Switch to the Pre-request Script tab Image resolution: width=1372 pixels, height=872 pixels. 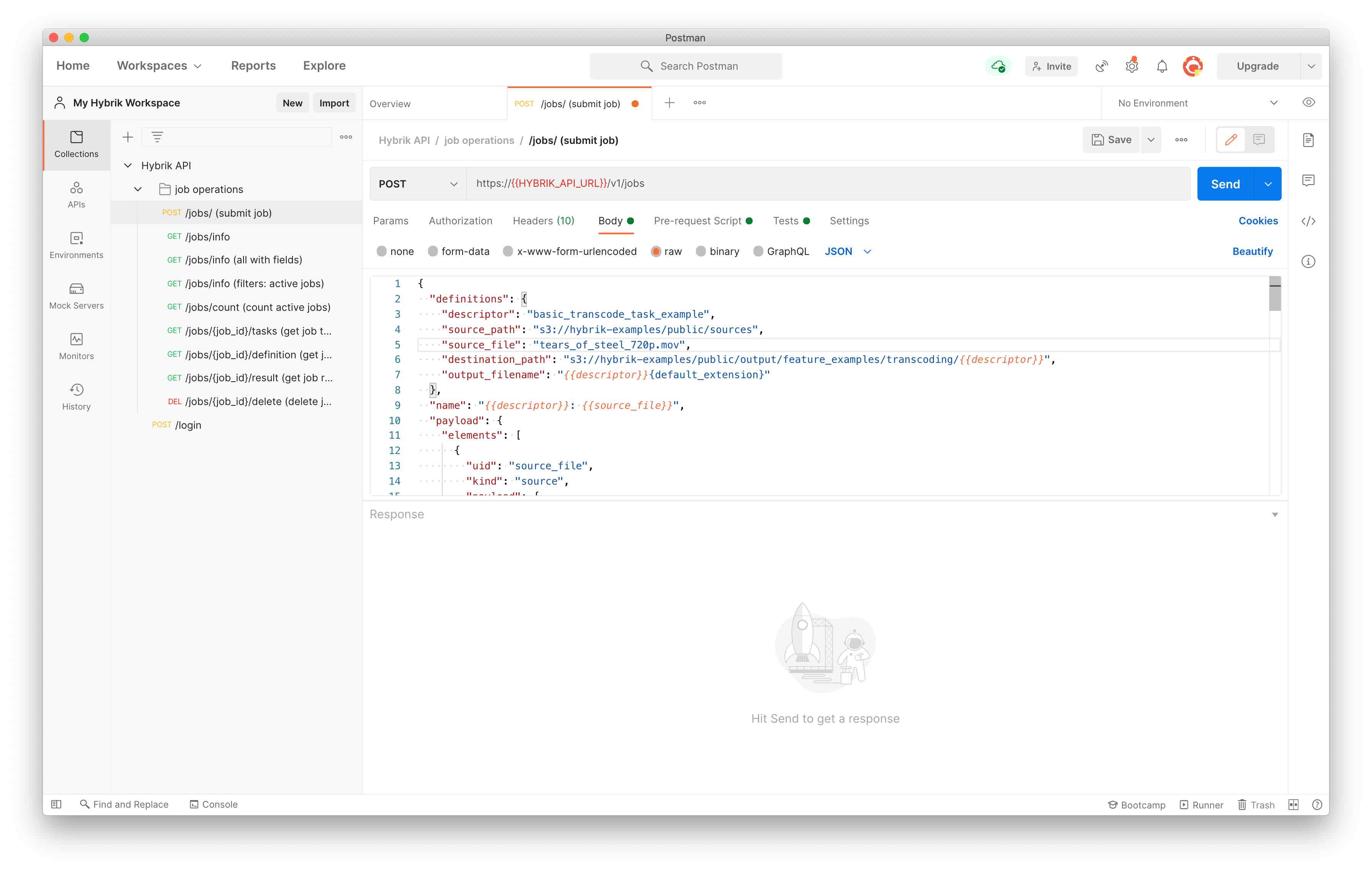point(703,220)
